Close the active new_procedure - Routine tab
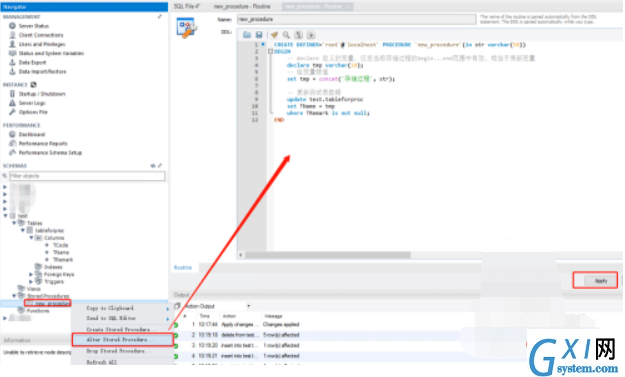The image size is (625, 377). [x=348, y=6]
